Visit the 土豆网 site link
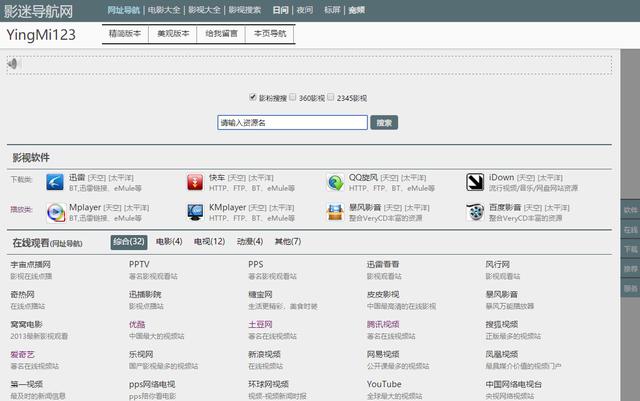Viewport: 640px width, 401px height. tap(260, 325)
